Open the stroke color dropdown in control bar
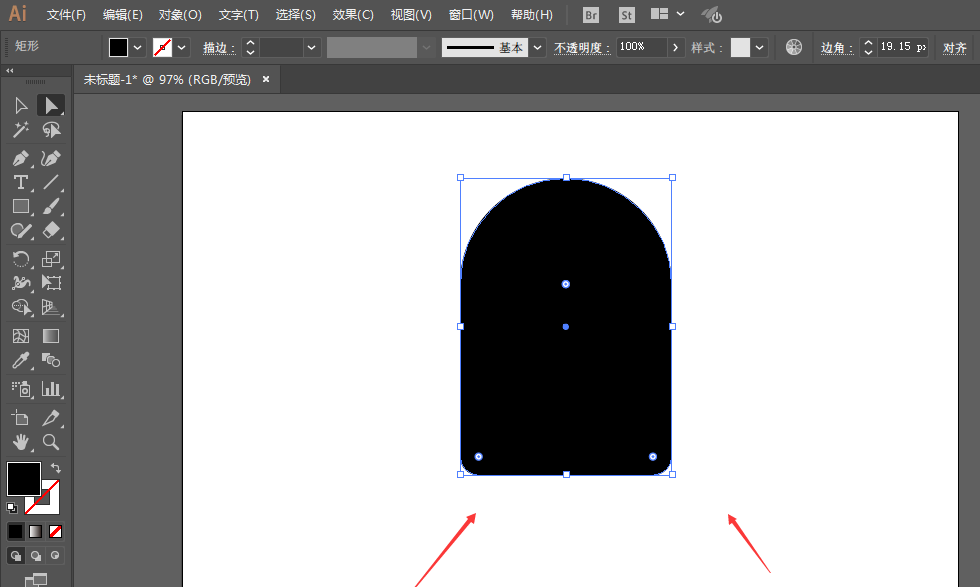The width and height of the screenshot is (980, 587). [181, 48]
